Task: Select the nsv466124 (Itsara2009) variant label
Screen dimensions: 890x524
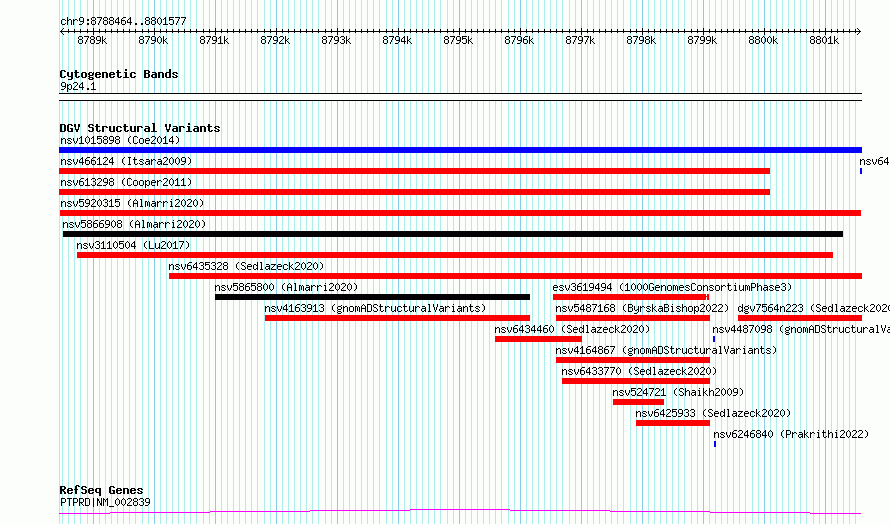Action: [x=126, y=161]
